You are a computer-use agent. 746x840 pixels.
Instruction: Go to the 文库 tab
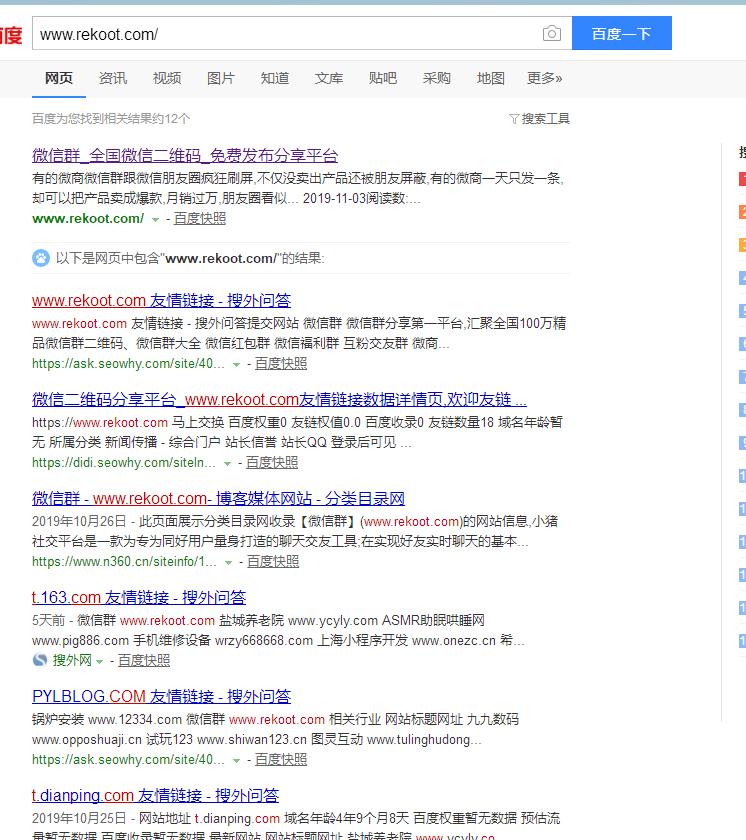[x=329, y=78]
